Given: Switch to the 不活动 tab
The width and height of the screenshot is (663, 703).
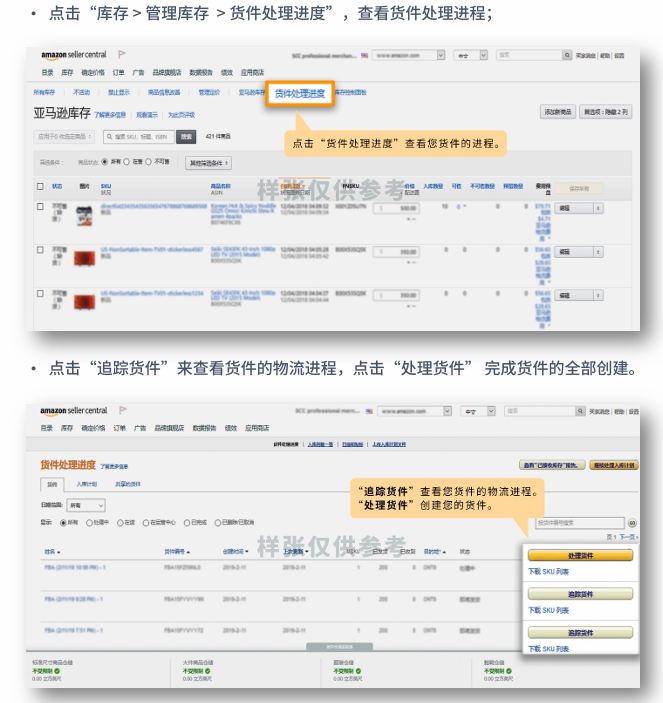Looking at the screenshot, I should pyautogui.click(x=81, y=92).
